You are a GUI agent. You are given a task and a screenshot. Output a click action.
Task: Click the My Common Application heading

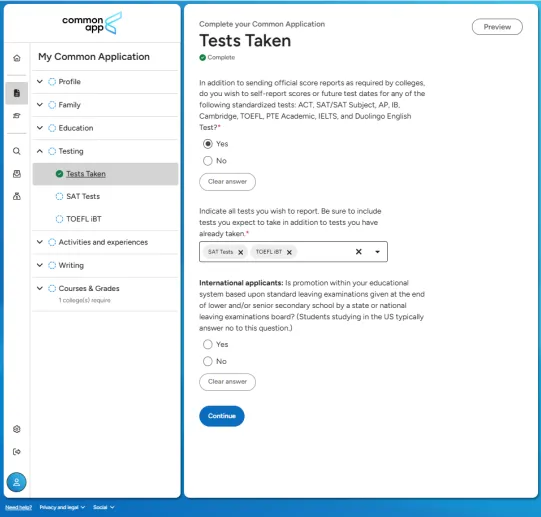click(94, 57)
